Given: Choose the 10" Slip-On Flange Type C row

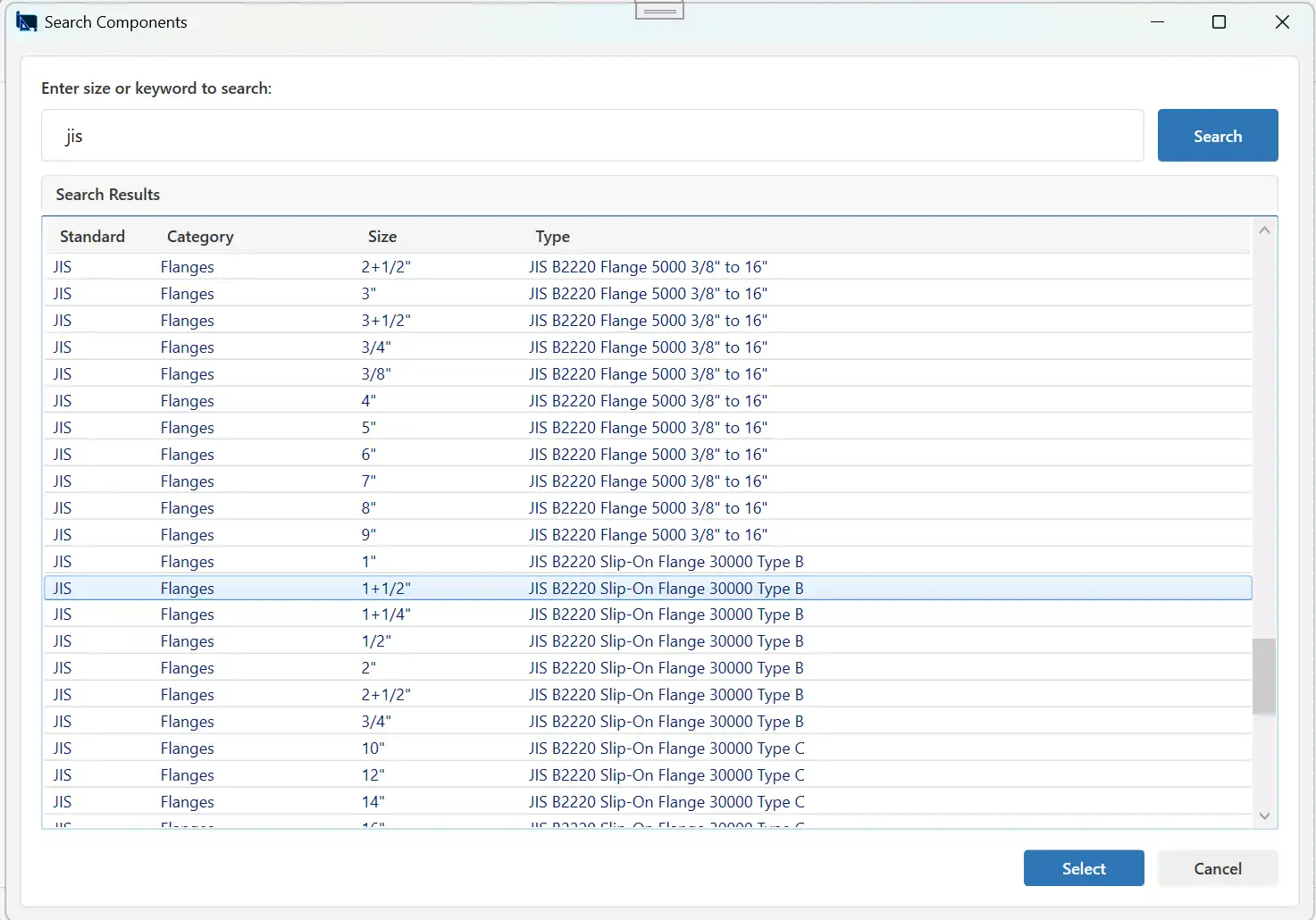Looking at the screenshot, I should coord(648,749).
